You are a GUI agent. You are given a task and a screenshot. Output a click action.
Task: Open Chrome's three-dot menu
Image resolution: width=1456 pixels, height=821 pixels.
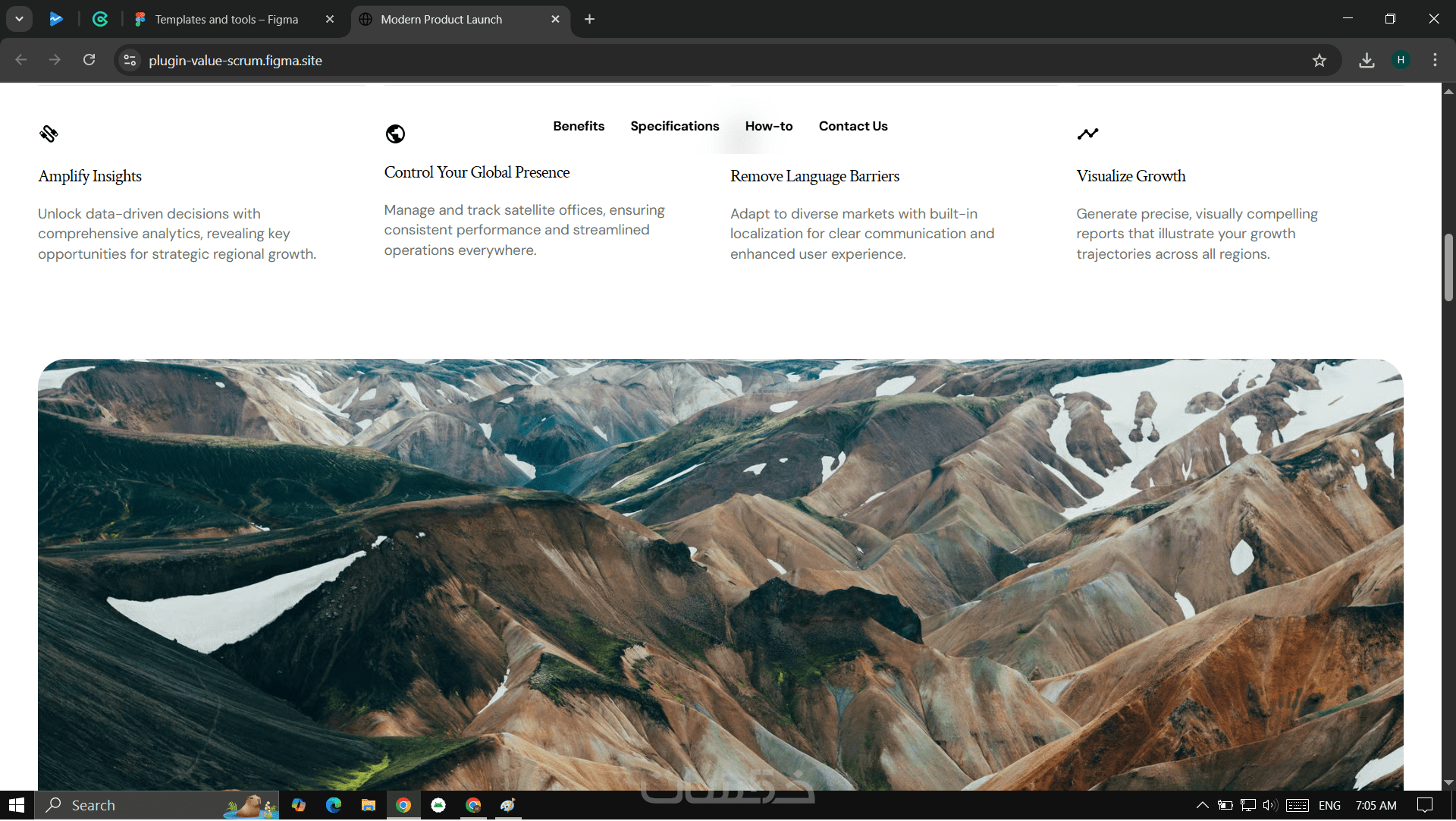(1435, 60)
